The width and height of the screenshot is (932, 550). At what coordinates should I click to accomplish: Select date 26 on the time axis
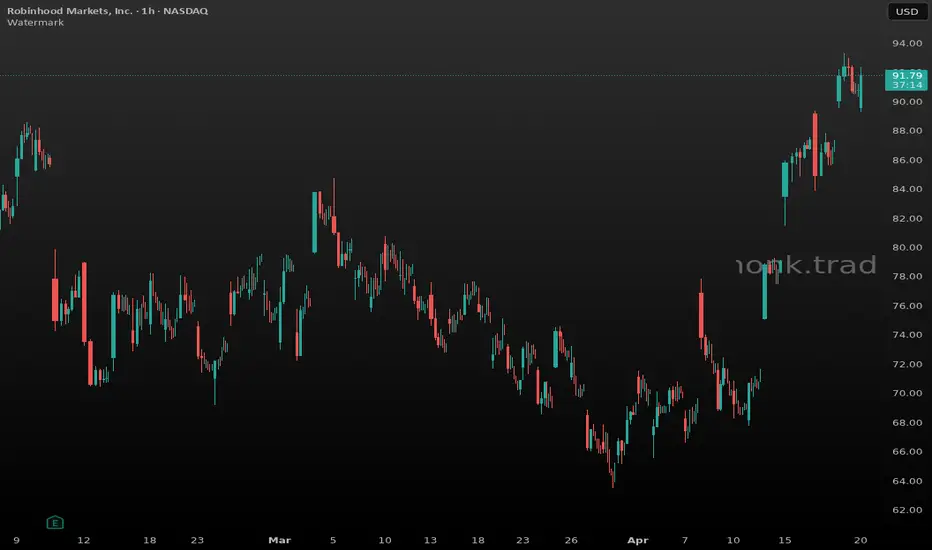pyautogui.click(x=571, y=540)
